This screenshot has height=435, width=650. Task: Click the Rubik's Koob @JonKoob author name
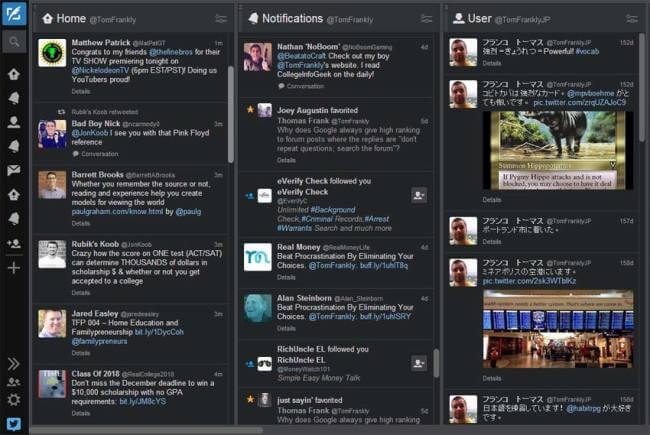coord(112,244)
